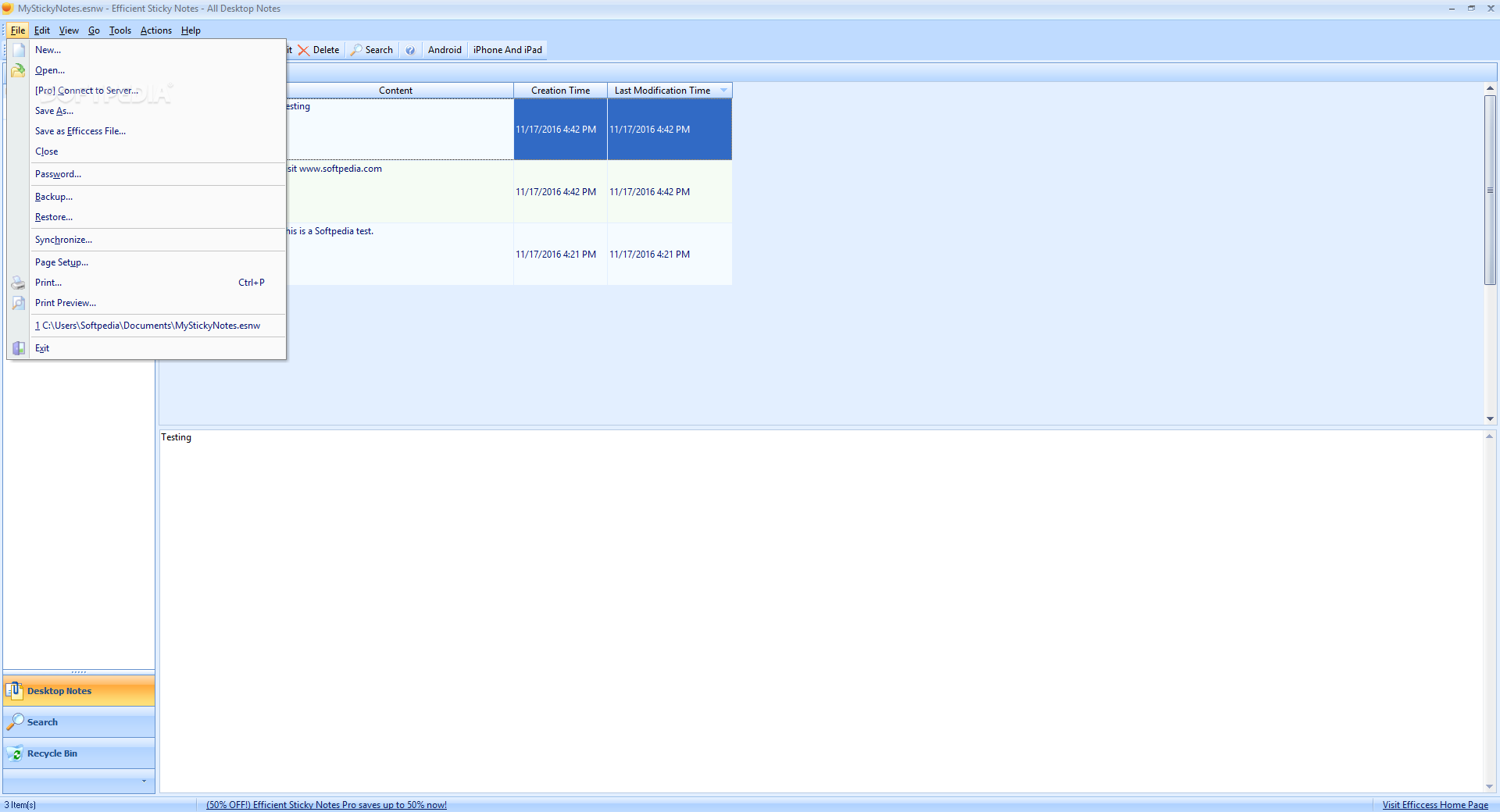The image size is (1500, 812).
Task: Click the Desktop Notes navigation button
Action: tap(79, 691)
